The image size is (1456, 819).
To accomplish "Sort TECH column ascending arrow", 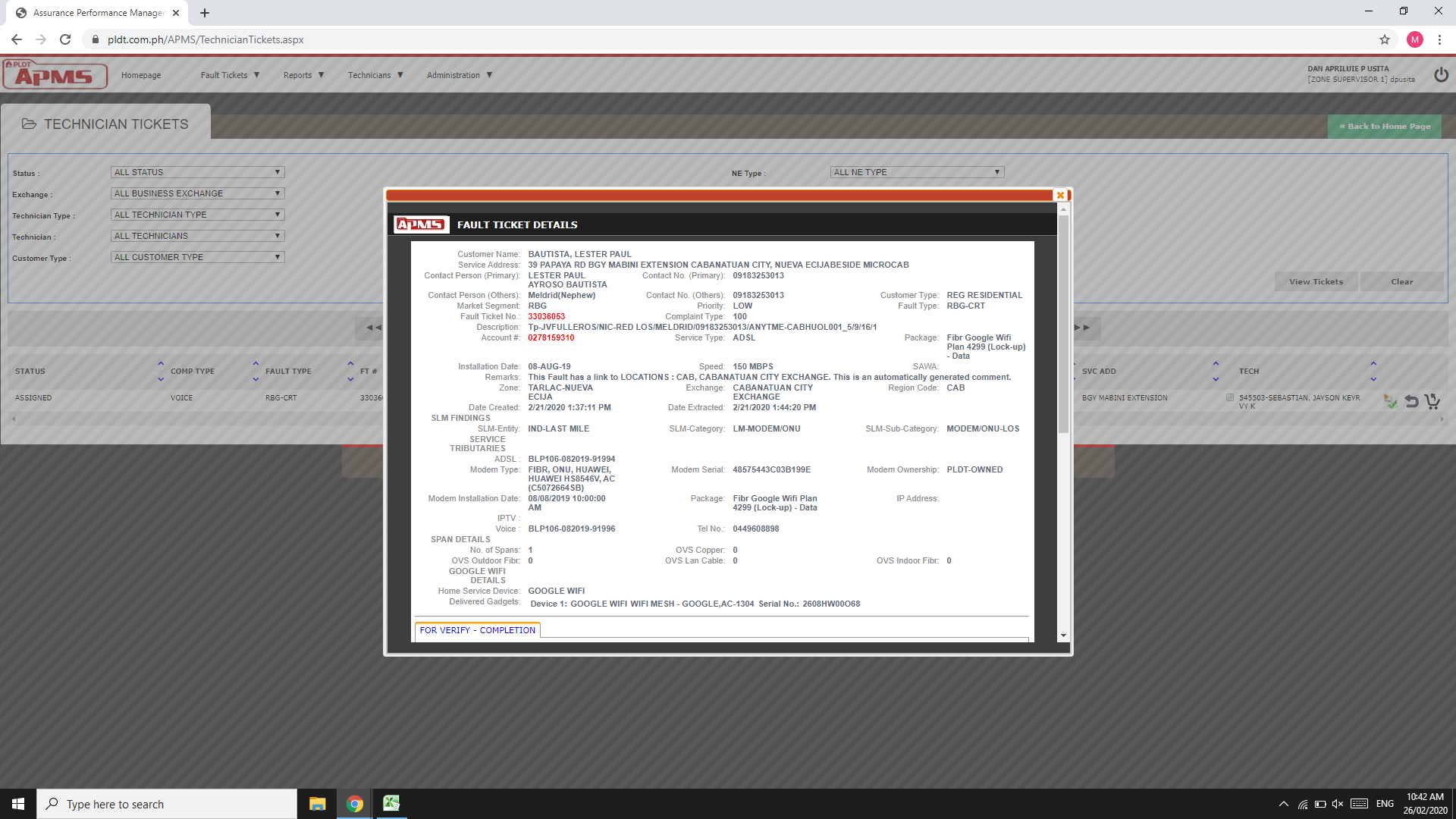I will (x=1373, y=364).
